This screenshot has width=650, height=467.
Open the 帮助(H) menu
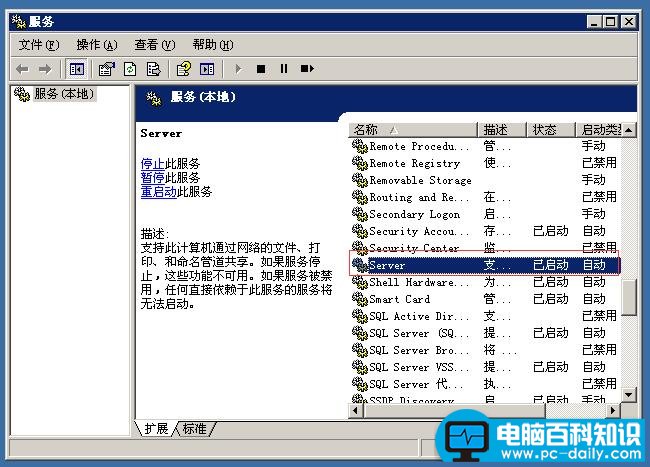pyautogui.click(x=213, y=45)
